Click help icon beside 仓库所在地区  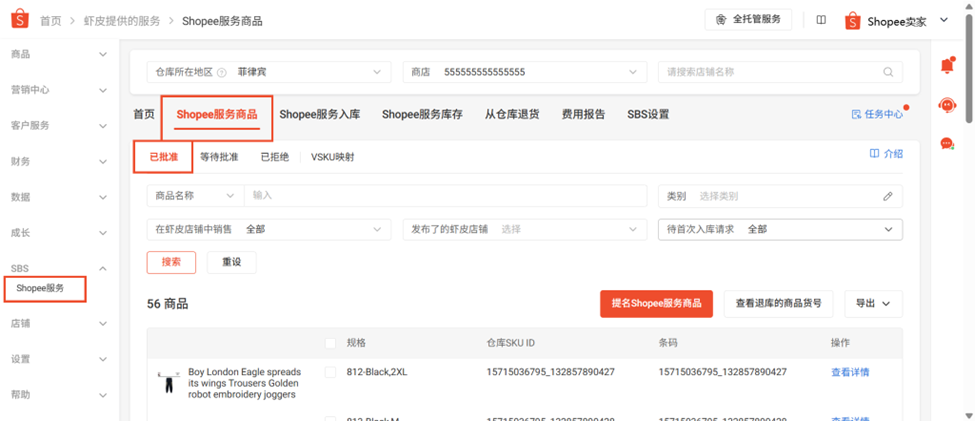click(221, 72)
